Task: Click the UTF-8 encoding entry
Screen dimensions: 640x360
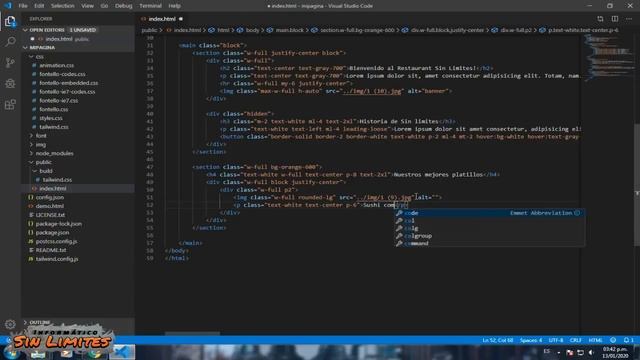Action: point(556,340)
